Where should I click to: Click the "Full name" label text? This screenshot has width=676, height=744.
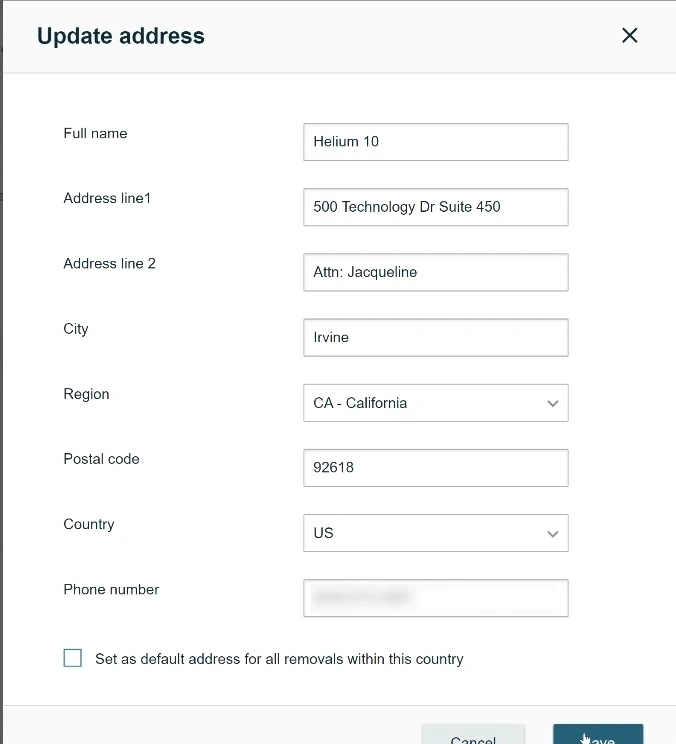tap(95, 133)
